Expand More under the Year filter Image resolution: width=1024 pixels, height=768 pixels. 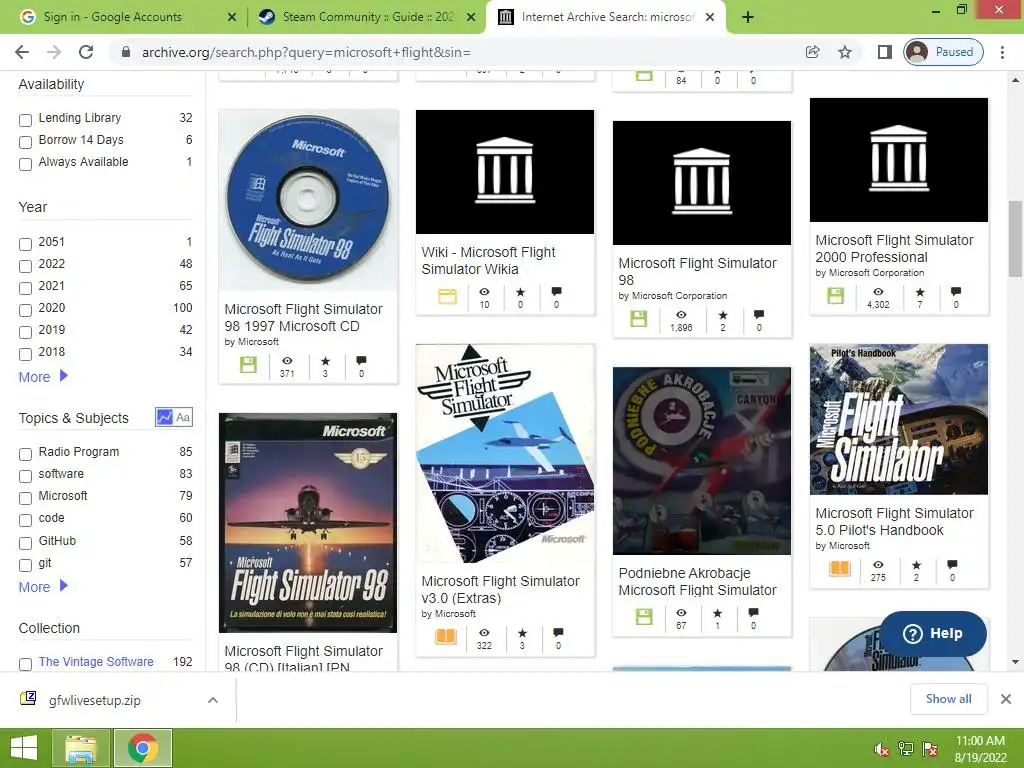coord(43,377)
